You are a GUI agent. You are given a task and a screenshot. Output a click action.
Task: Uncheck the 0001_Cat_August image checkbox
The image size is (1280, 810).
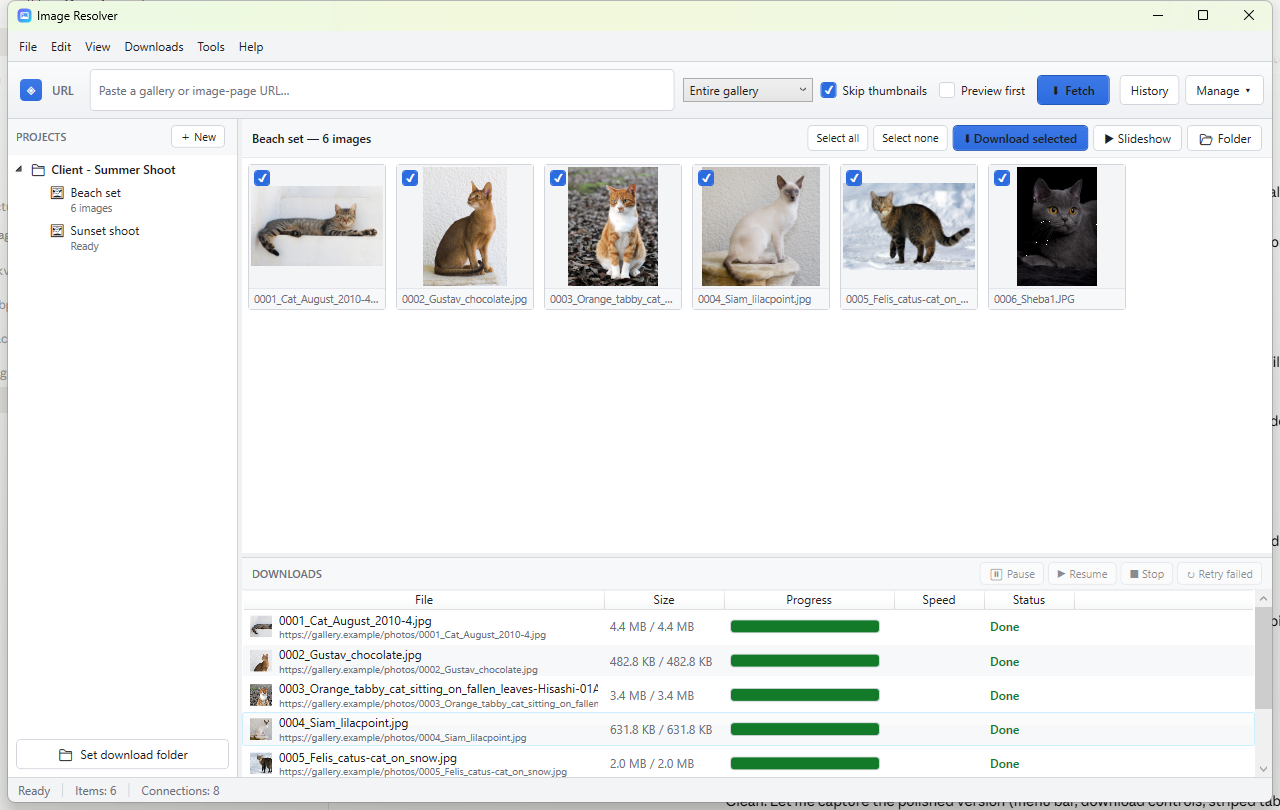(262, 178)
